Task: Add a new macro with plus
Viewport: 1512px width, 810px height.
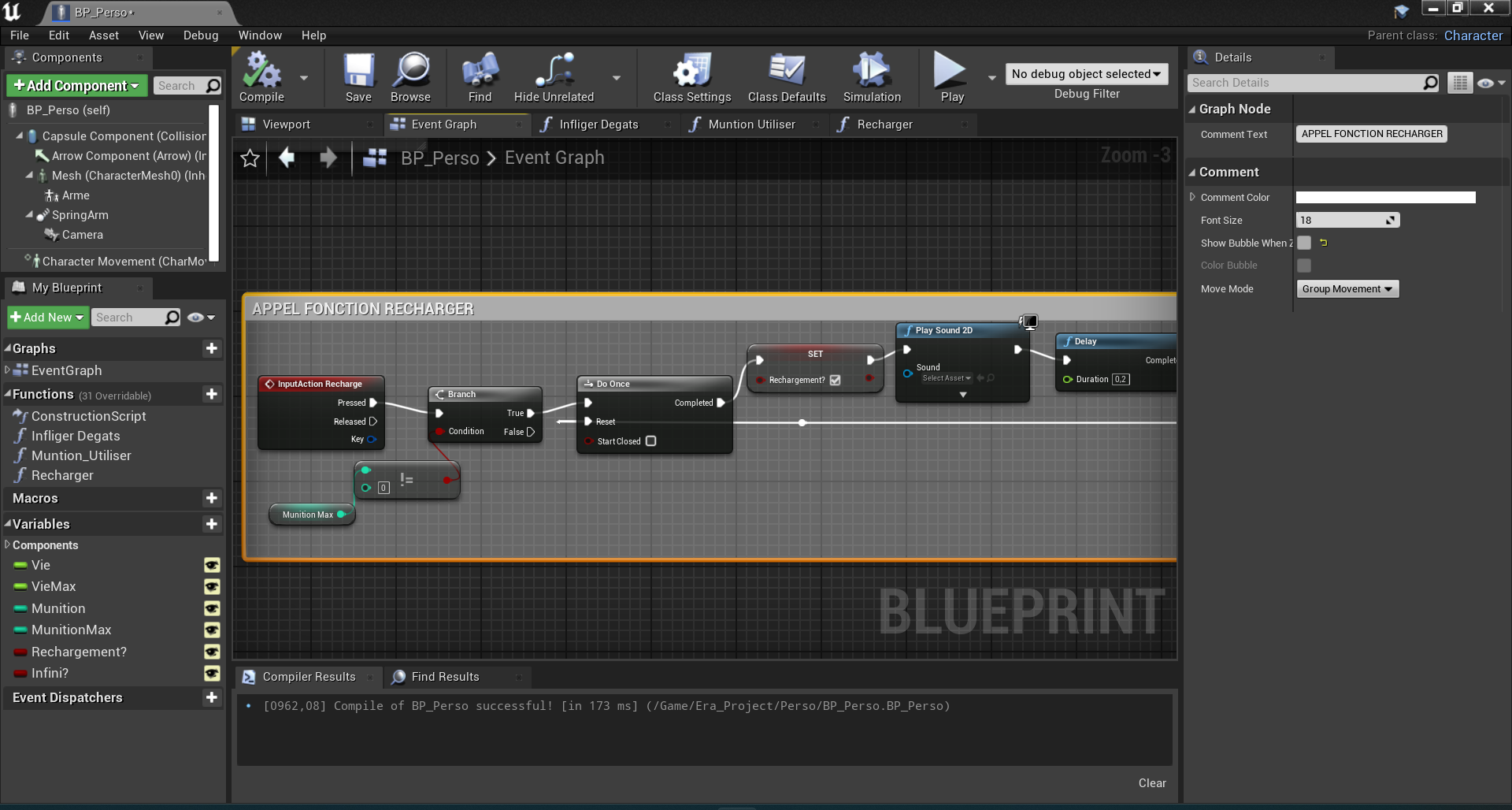Action: pos(211,498)
